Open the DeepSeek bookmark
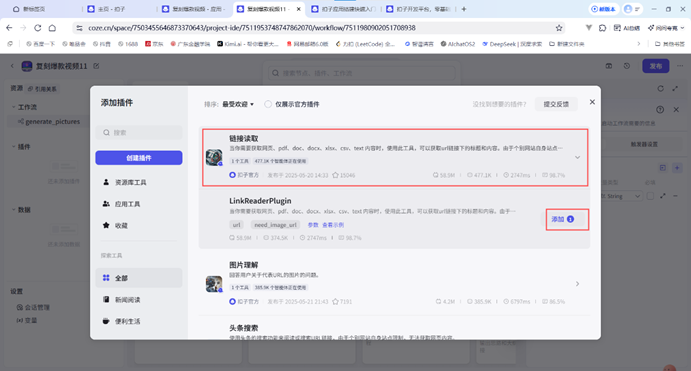Image resolution: width=691 pixels, height=371 pixels. pyautogui.click(x=512, y=44)
